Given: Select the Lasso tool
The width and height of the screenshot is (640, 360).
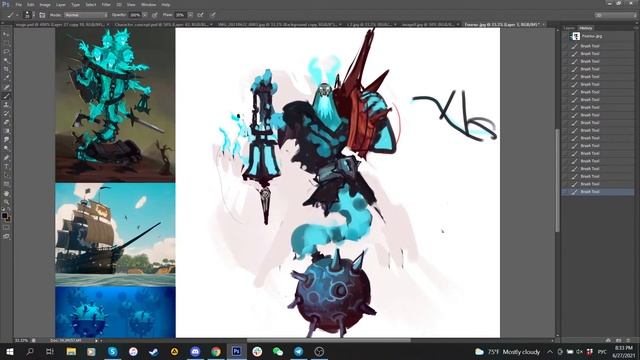Looking at the screenshot, I should tap(6, 52).
